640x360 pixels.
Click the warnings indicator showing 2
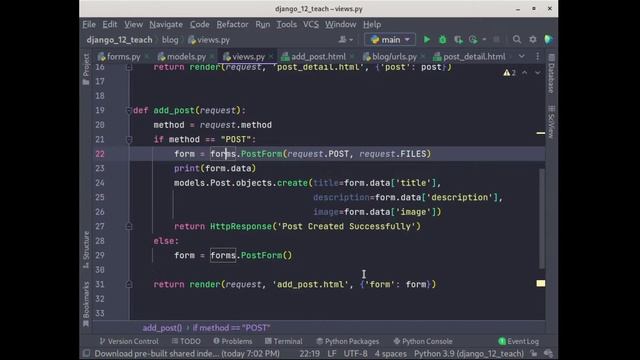(509, 73)
